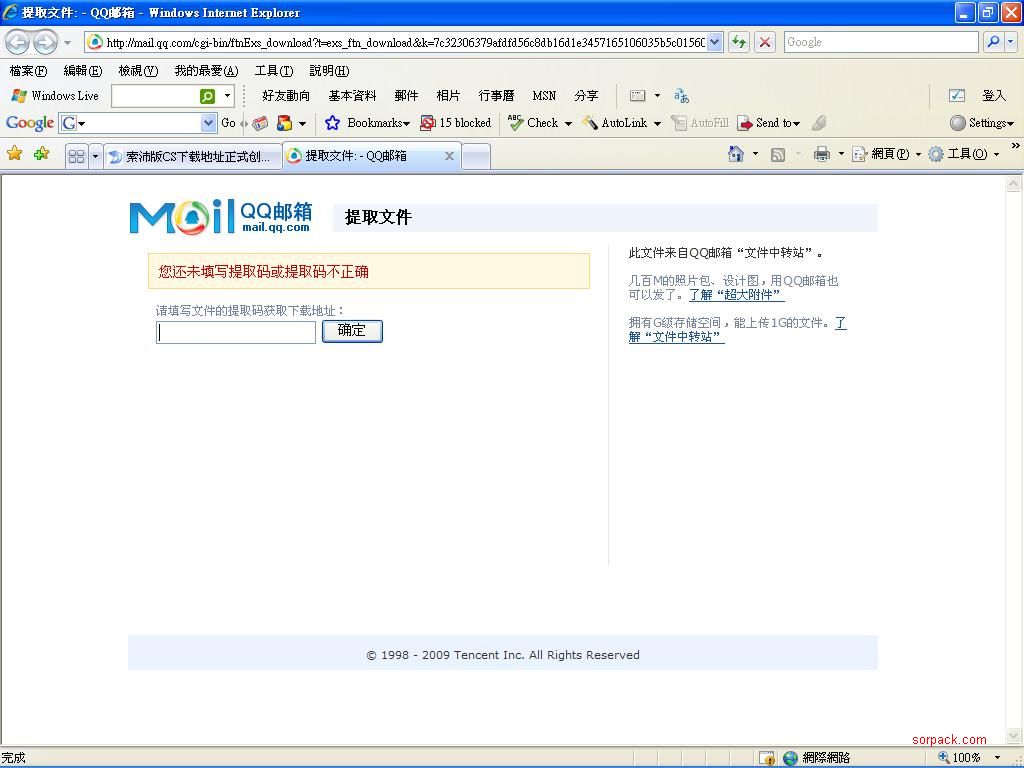The width and height of the screenshot is (1024, 768).
Task: Toggle the 15 blocked popup blocker
Action: click(x=456, y=123)
